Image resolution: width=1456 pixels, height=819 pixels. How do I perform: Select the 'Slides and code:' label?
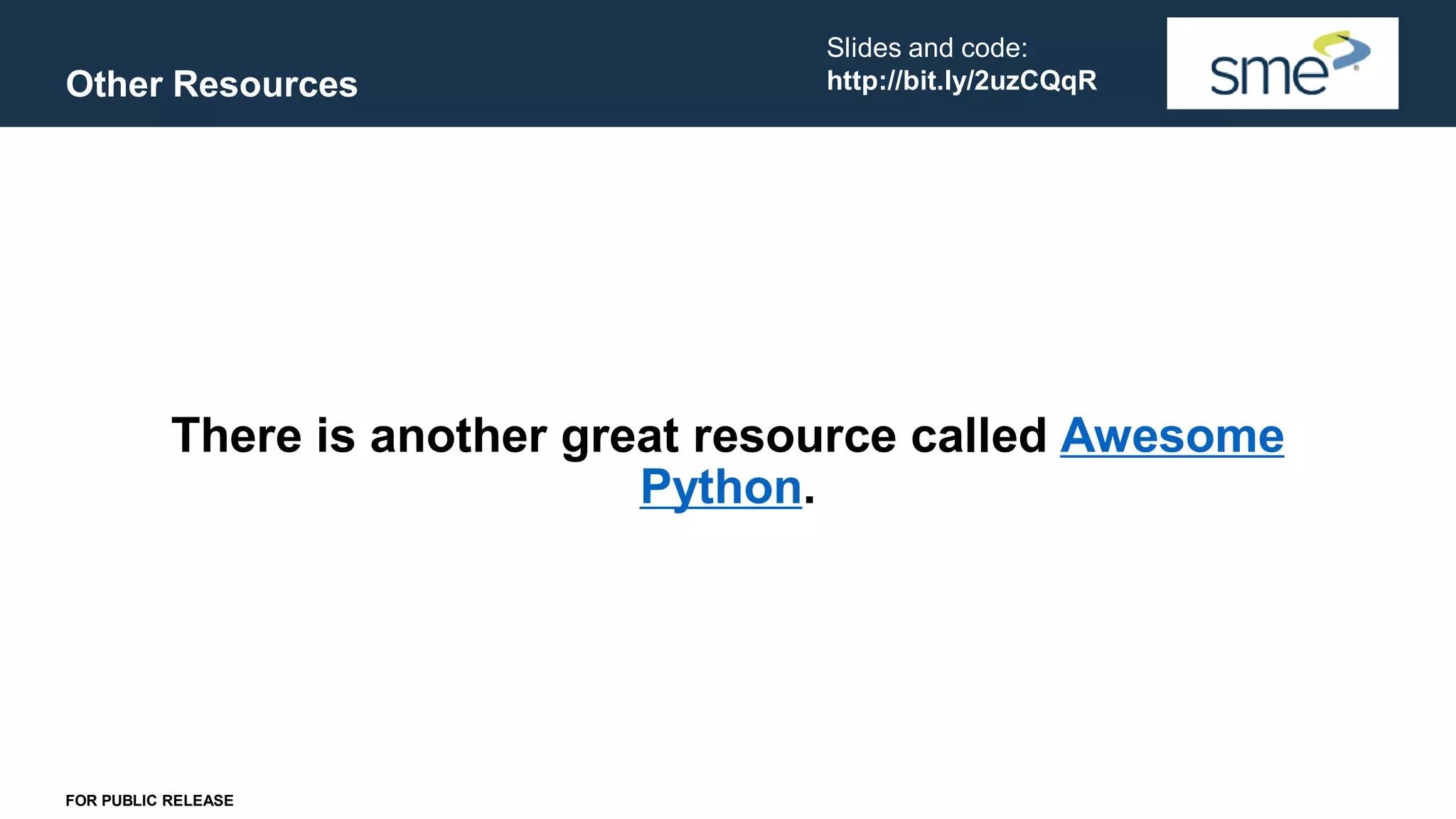[926, 48]
